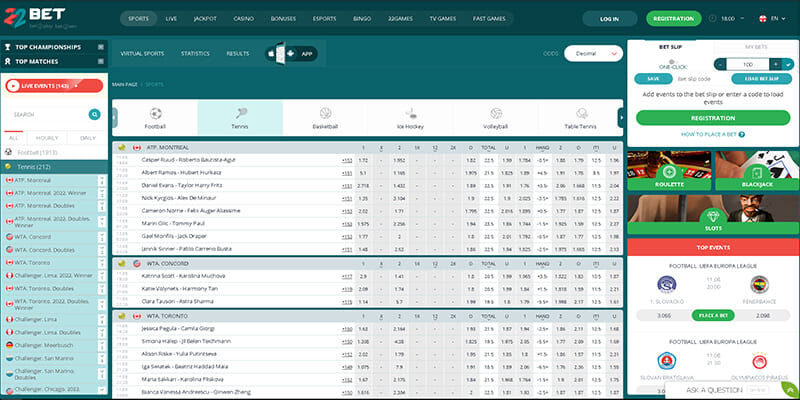Select the Basketball sport icon
The image size is (800, 400).
325,113
